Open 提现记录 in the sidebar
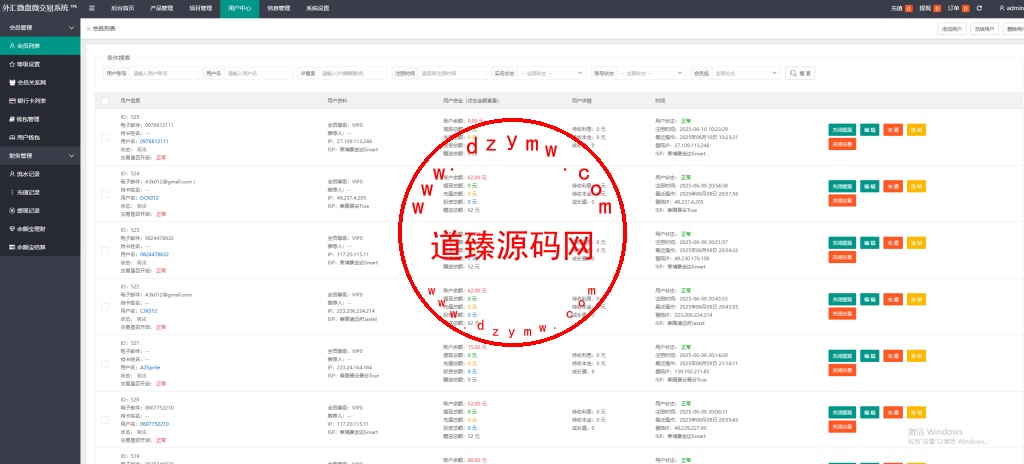Screen dimensions: 1024x464 coord(40,211)
